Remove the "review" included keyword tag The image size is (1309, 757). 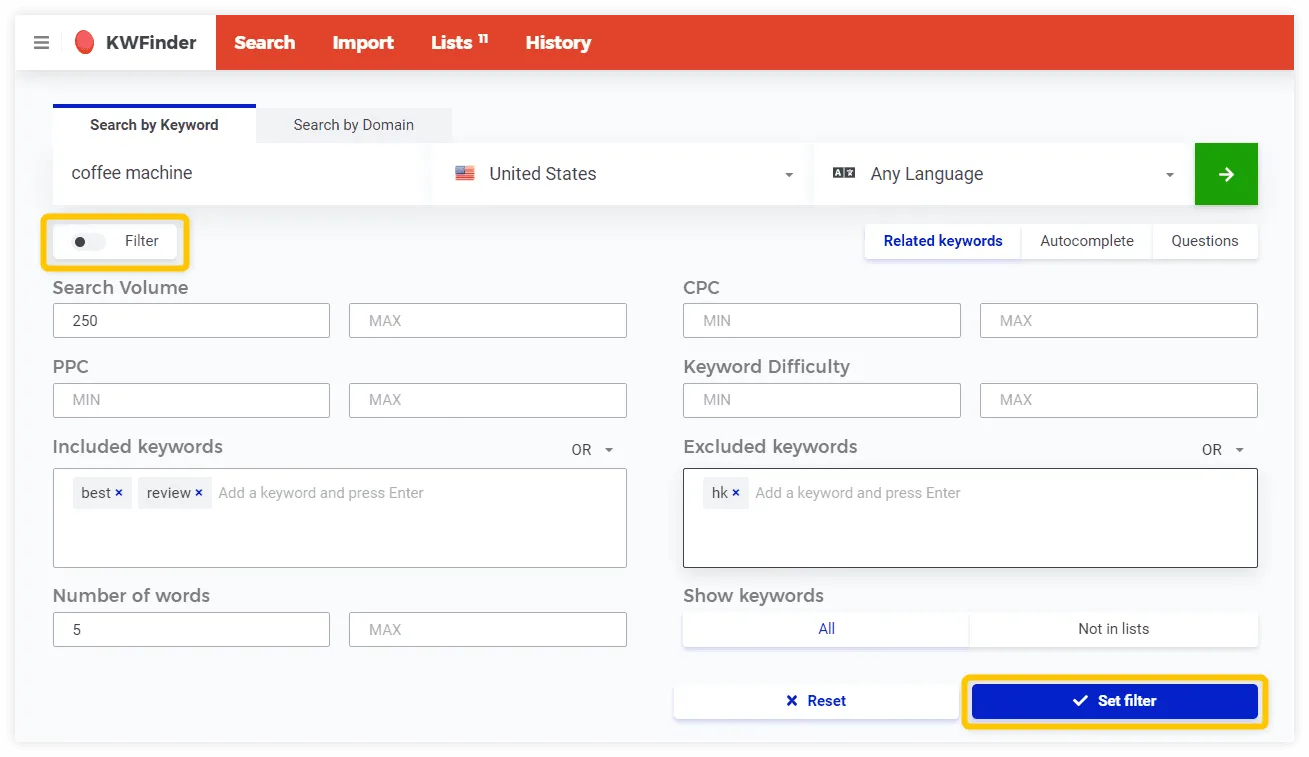(x=199, y=493)
